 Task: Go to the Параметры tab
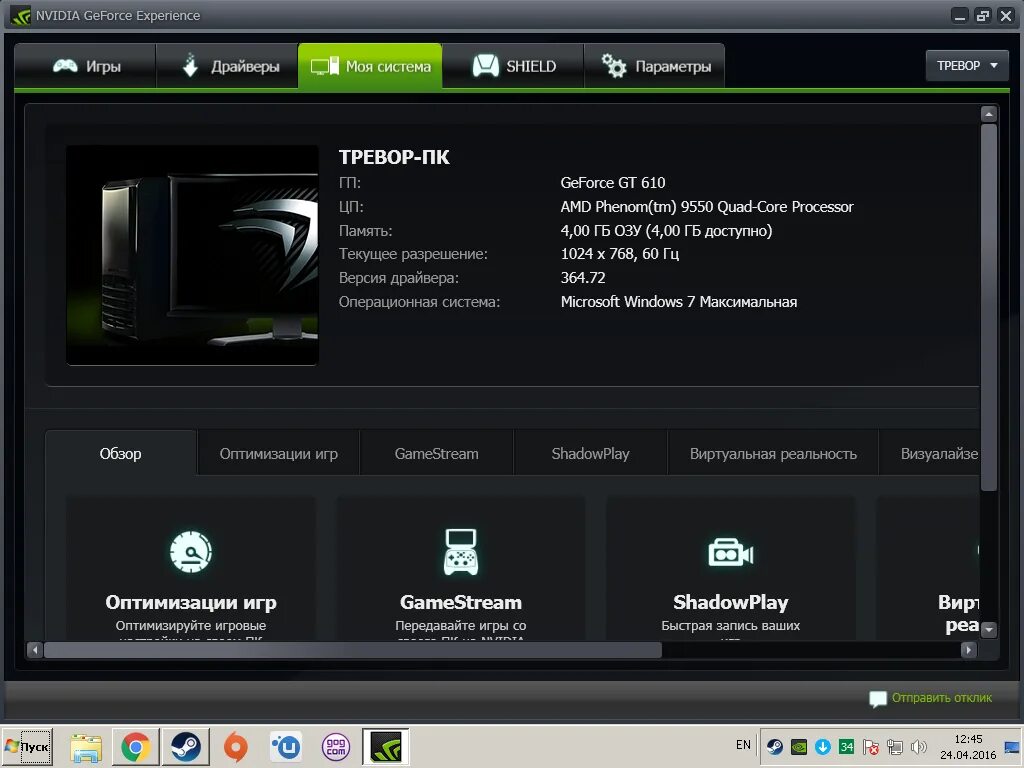(655, 66)
